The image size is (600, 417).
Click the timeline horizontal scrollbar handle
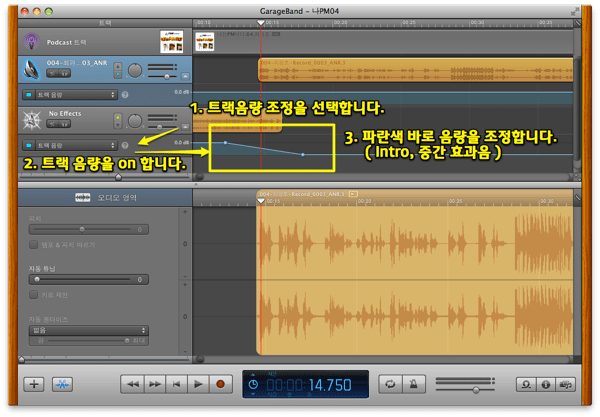point(200,177)
